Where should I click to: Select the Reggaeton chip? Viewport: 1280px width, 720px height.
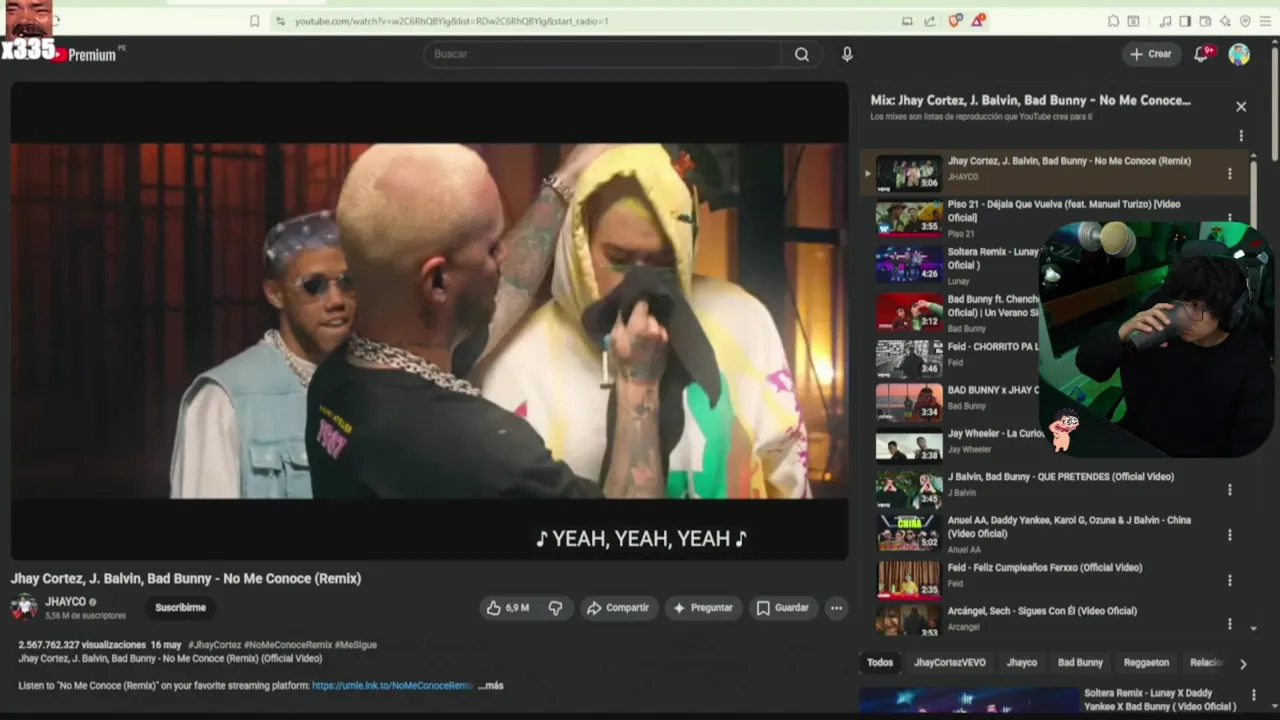coord(1146,663)
